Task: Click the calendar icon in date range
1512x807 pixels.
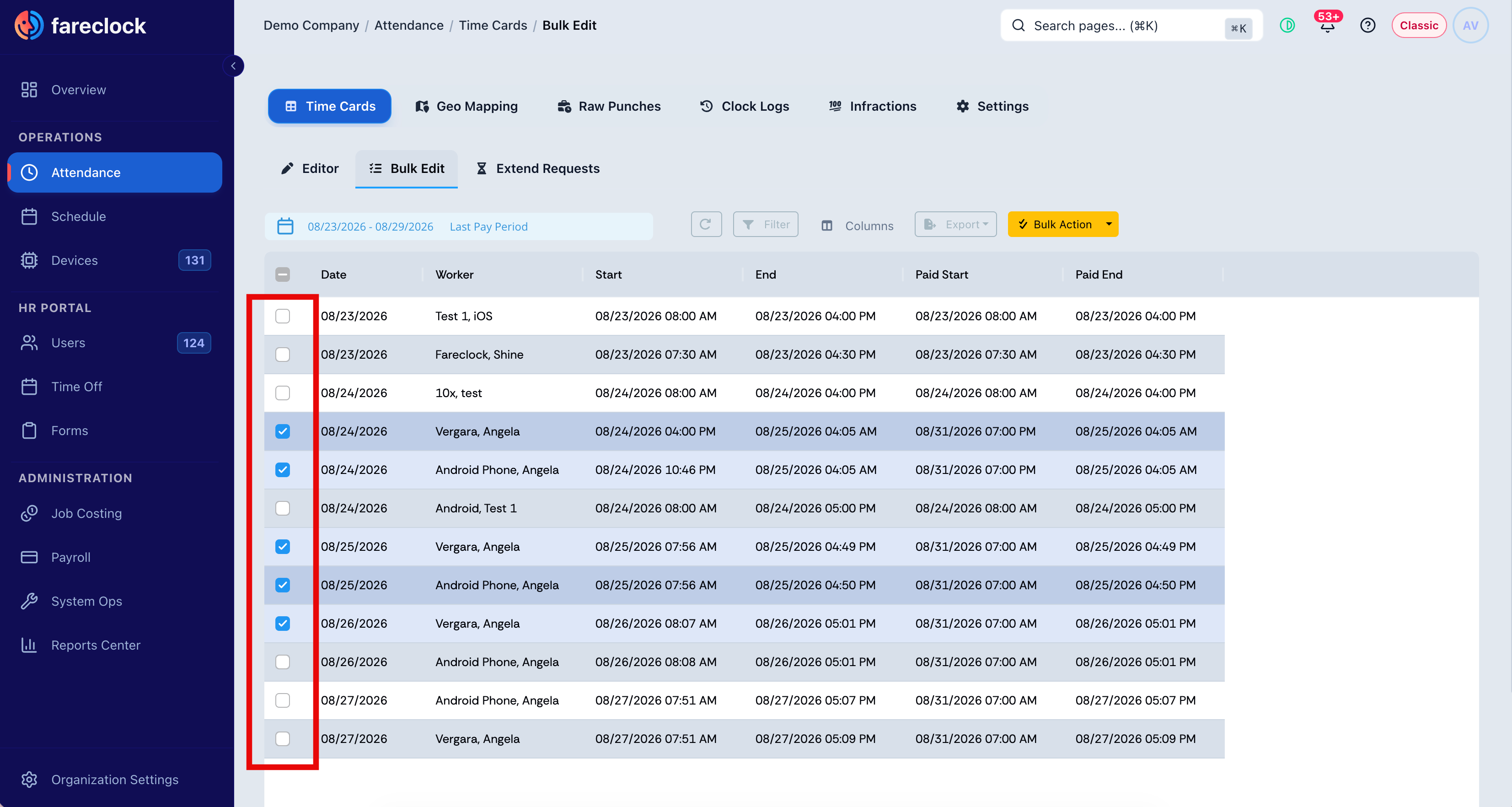Action: 285,226
